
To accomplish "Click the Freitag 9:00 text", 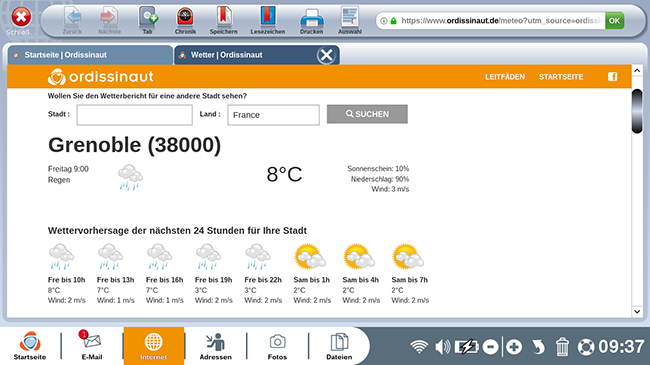I will (68, 169).
